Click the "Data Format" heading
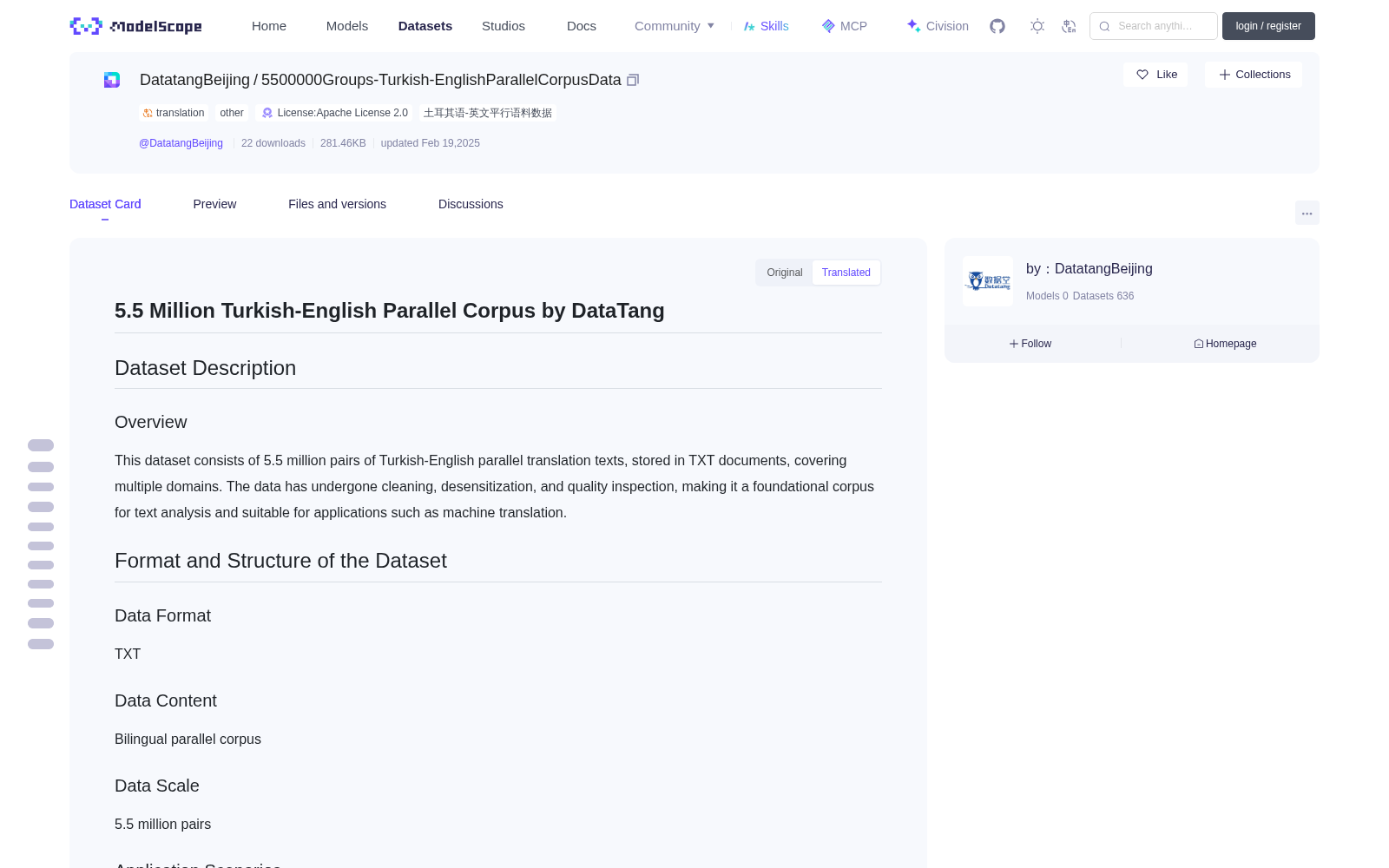This screenshot has height=868, width=1389. tap(162, 615)
